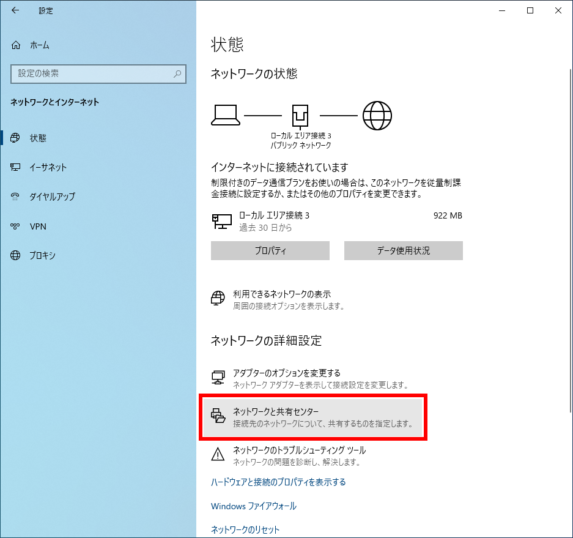Select the イーサネット monitor icon
573x538 pixels.
15,167
